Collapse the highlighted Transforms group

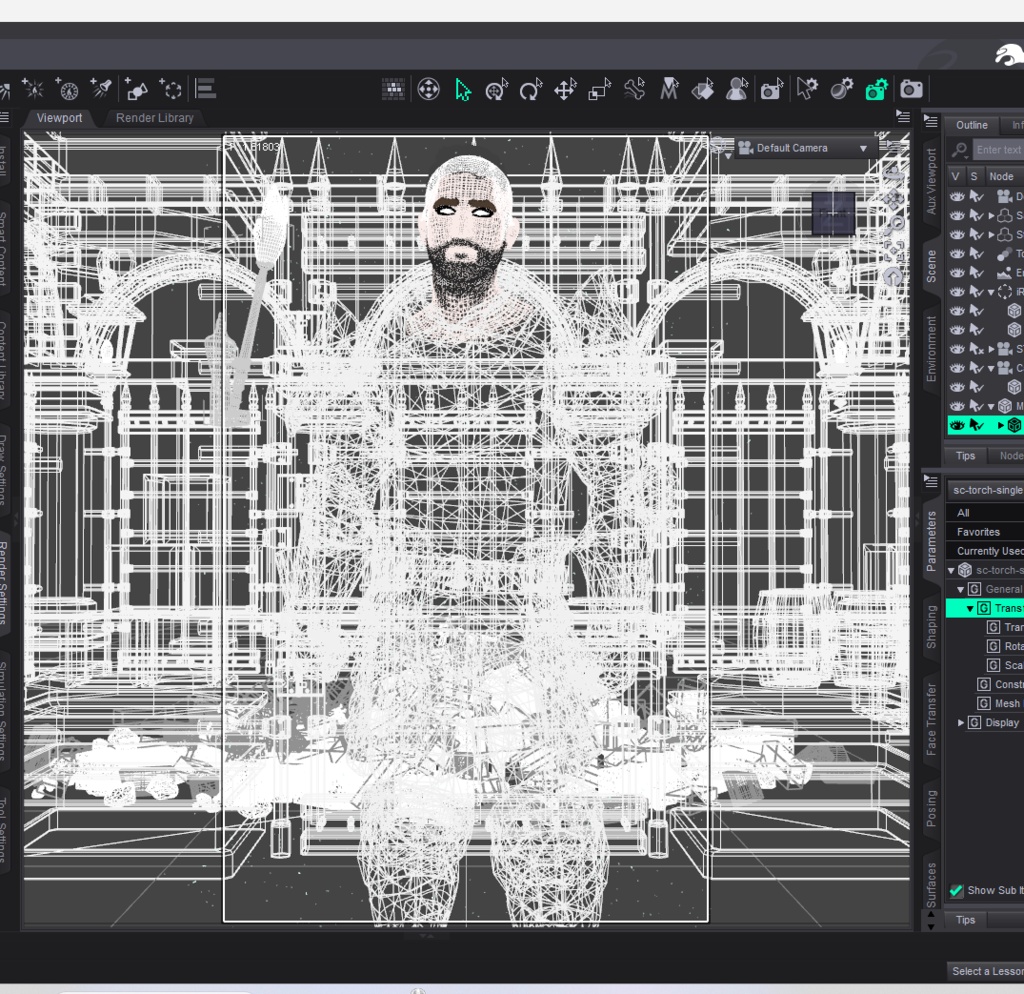pos(970,608)
